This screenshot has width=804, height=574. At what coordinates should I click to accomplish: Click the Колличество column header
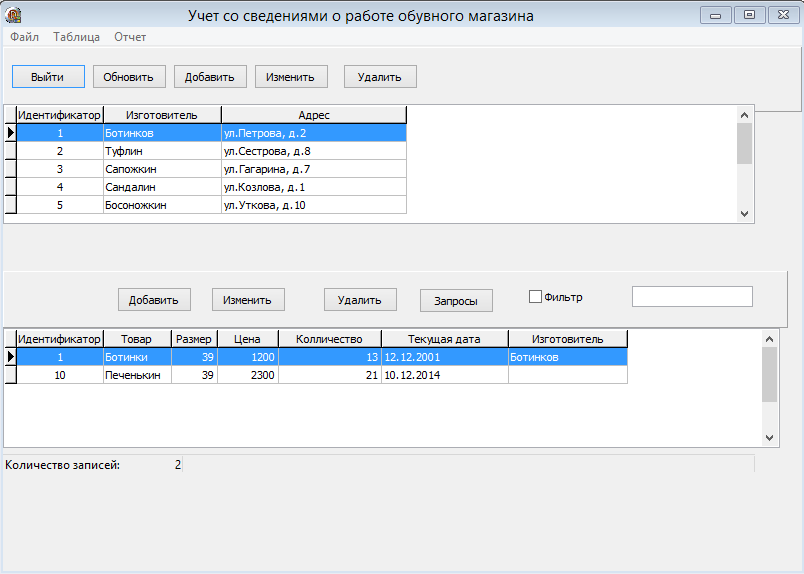click(330, 339)
